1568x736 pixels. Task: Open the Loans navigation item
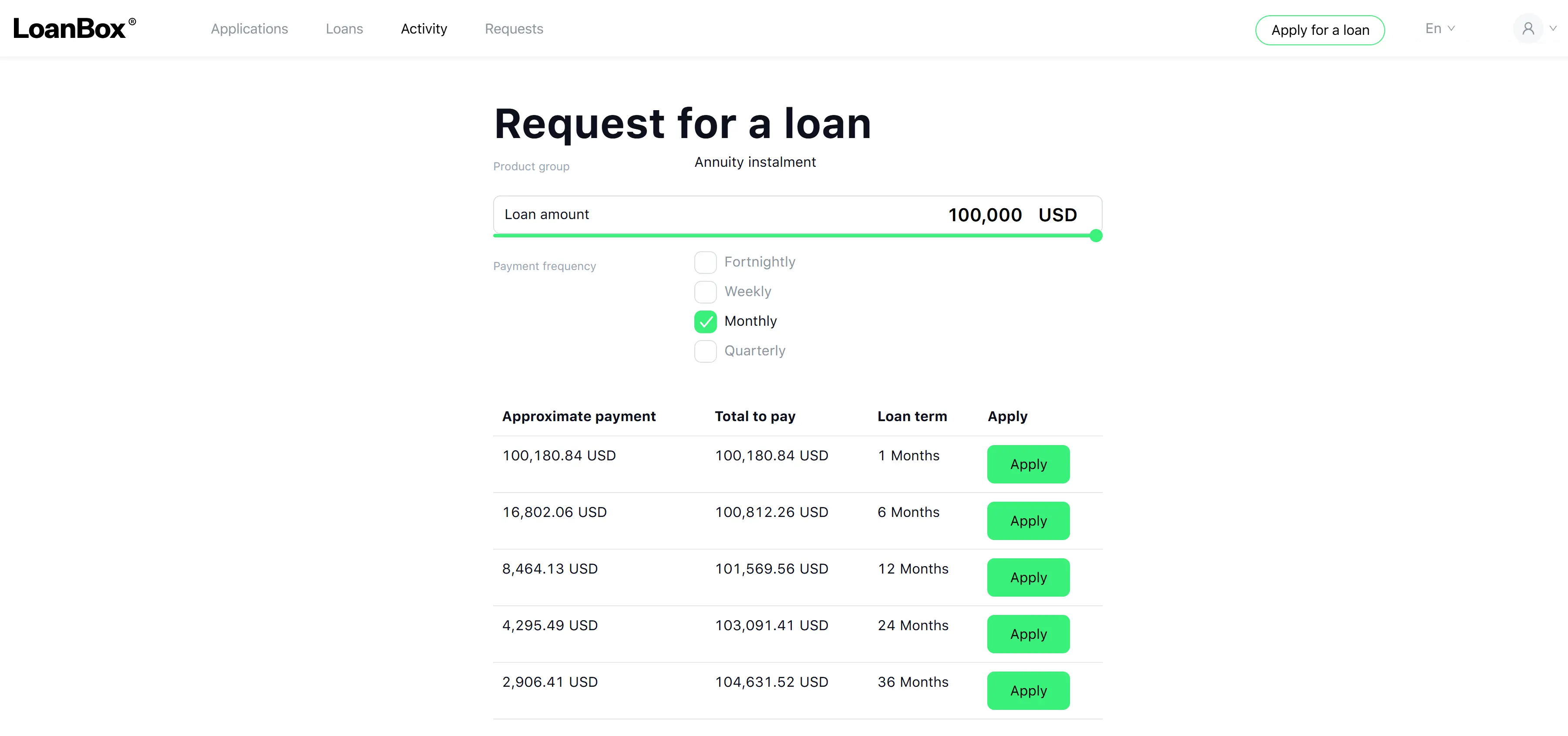344,29
